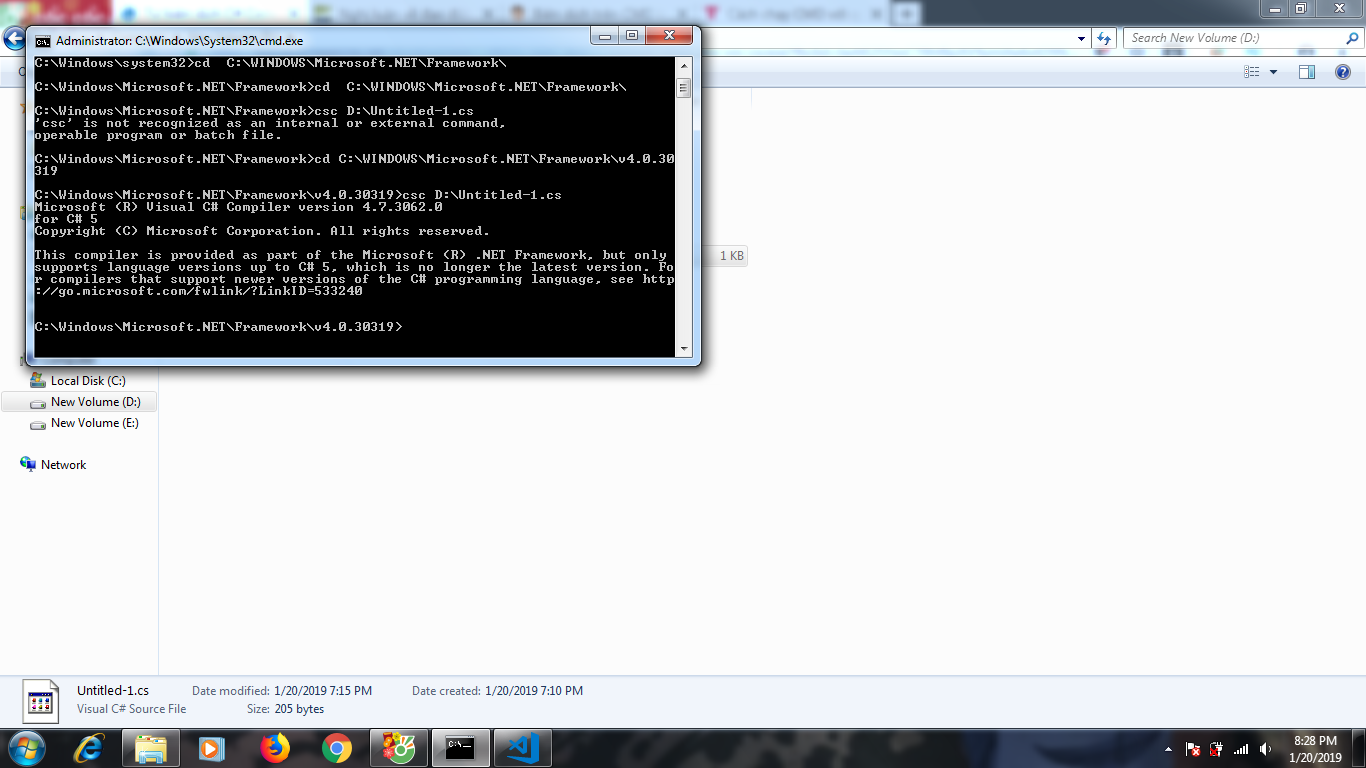The image size is (1366, 768).
Task: Launch Internet Explorer from the taskbar
Action: coord(89,748)
